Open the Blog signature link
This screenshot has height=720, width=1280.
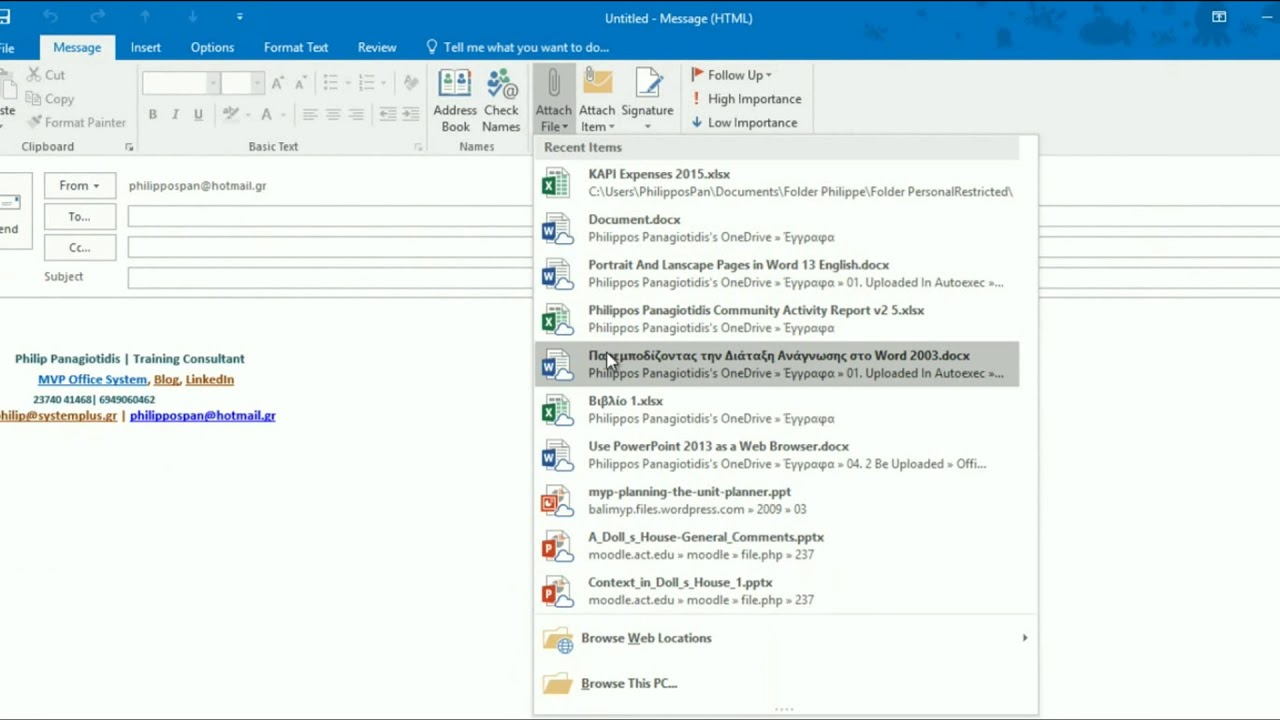pos(166,380)
